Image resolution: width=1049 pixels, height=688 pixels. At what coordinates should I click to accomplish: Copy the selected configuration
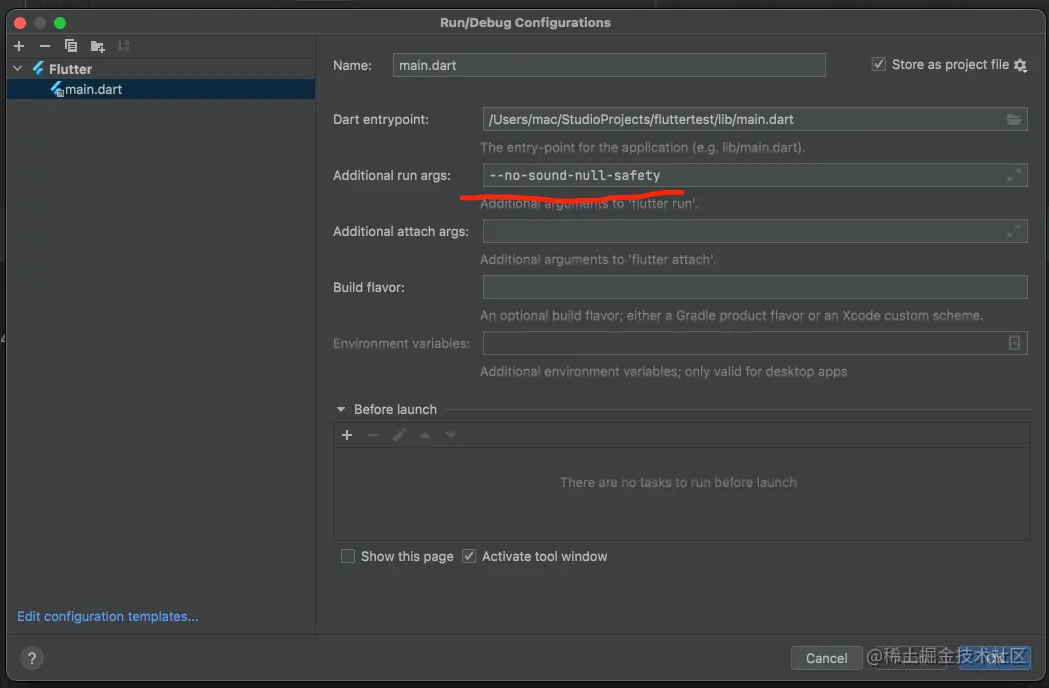pos(71,46)
